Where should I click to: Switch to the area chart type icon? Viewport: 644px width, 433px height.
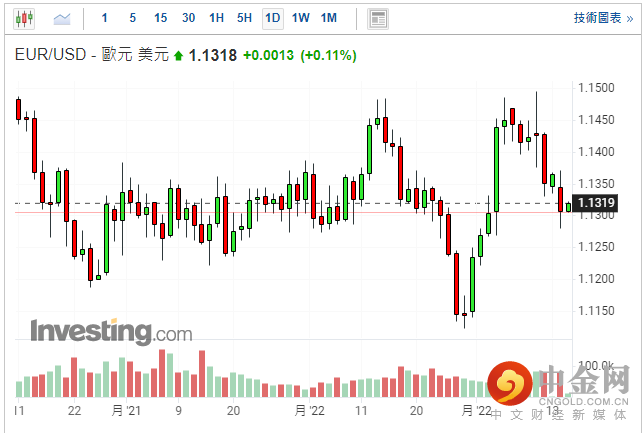click(x=62, y=18)
